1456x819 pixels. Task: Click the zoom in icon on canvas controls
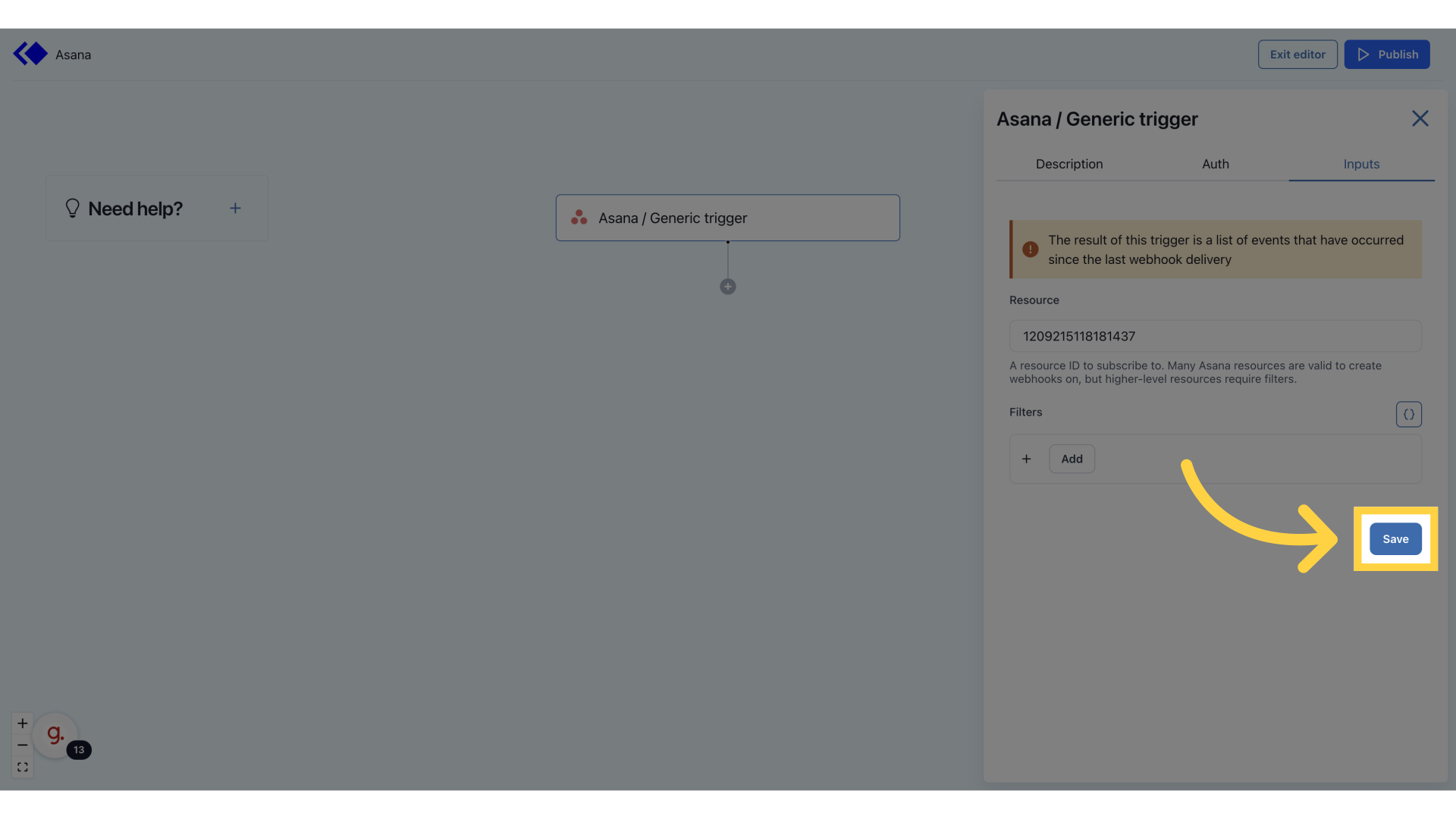(x=22, y=723)
